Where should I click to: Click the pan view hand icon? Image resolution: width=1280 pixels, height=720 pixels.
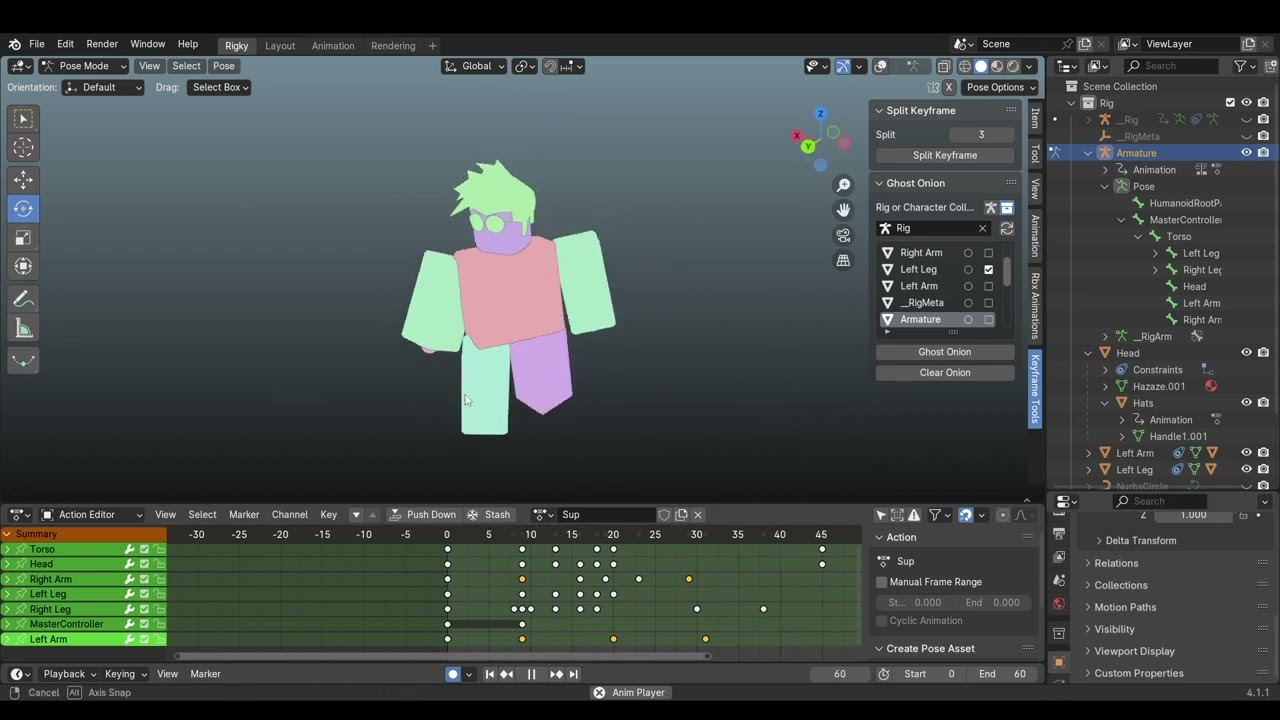[x=843, y=210]
